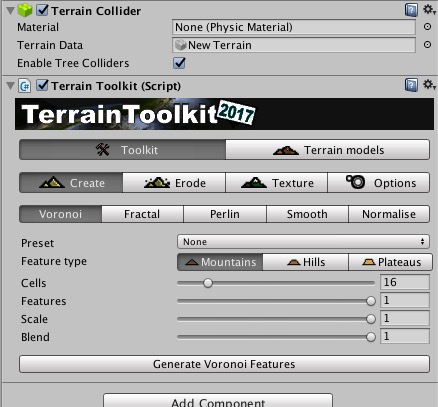Click the Blend slider handle
The width and height of the screenshot is (438, 407).
(371, 337)
